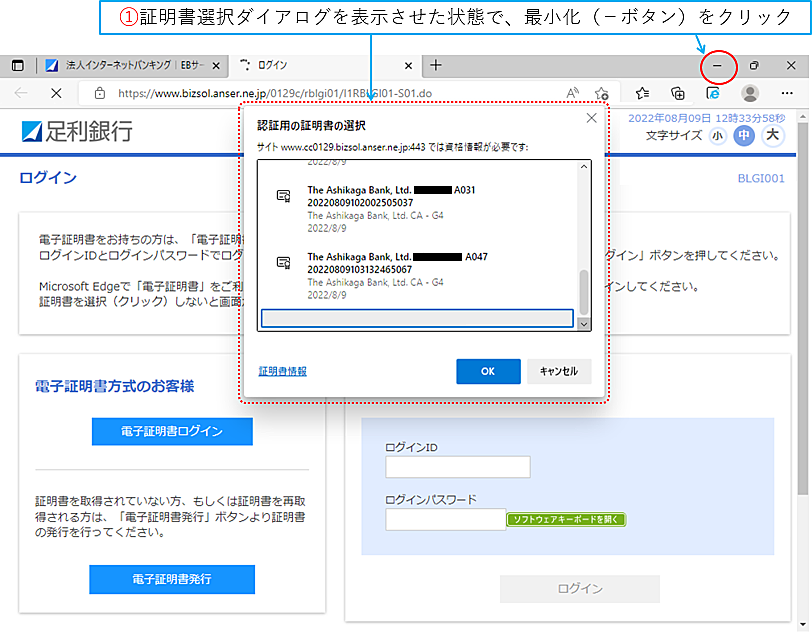Open the Settings and more menu
812x632 pixels.
click(787, 93)
